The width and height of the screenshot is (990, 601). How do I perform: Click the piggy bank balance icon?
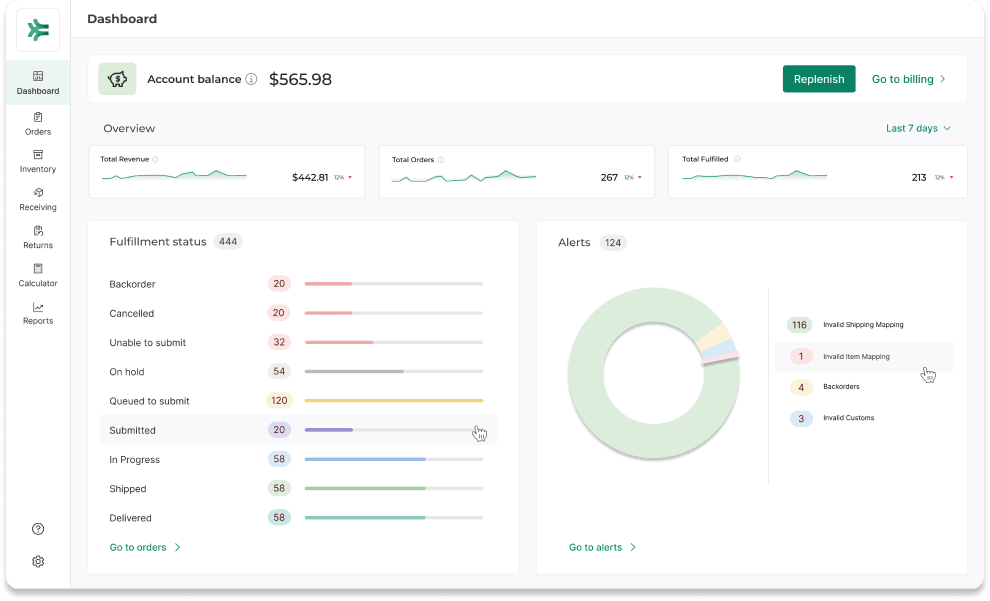click(x=117, y=79)
